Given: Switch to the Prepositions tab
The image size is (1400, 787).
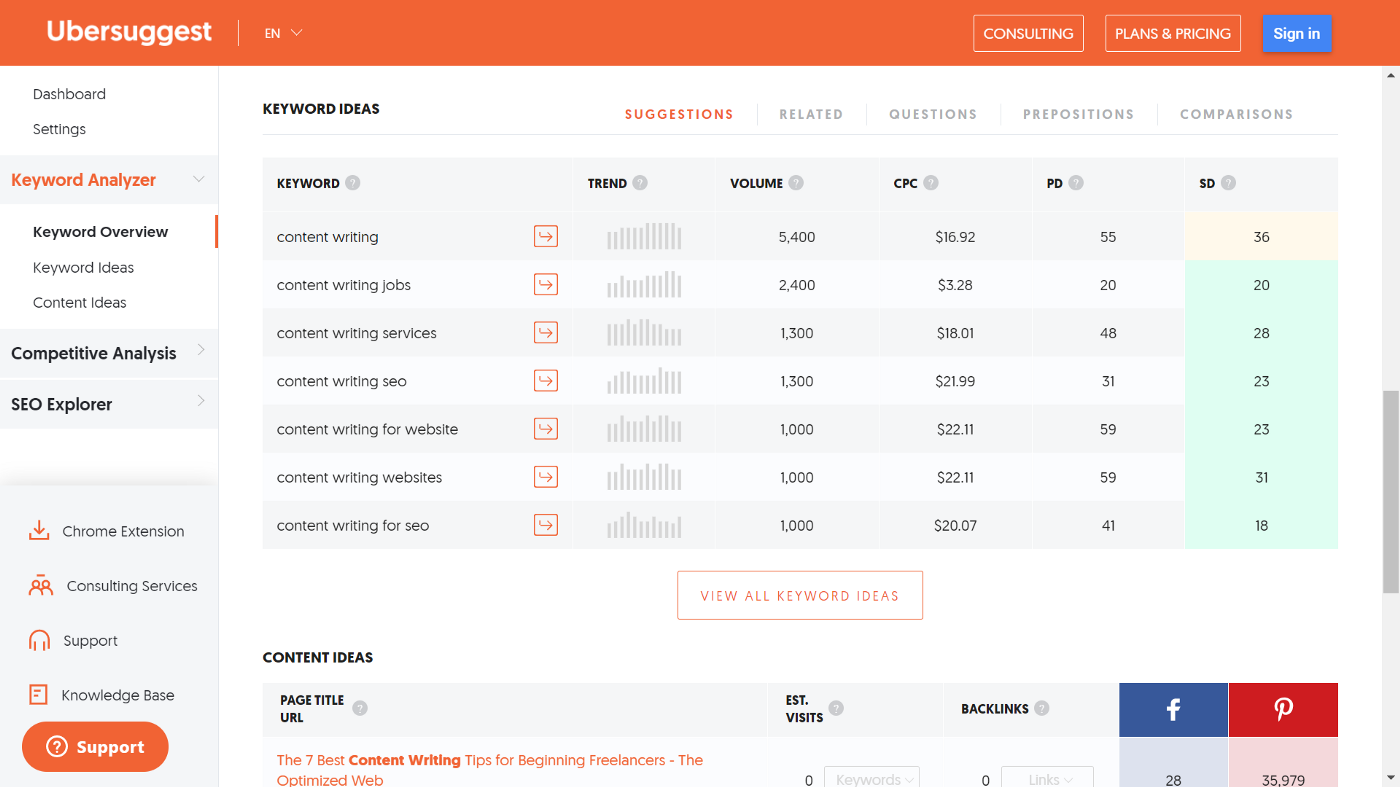Looking at the screenshot, I should pos(1078,114).
